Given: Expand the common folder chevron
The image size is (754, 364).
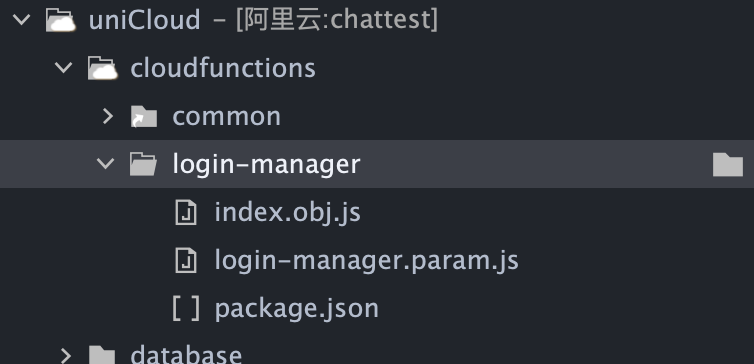Looking at the screenshot, I should [x=108, y=116].
